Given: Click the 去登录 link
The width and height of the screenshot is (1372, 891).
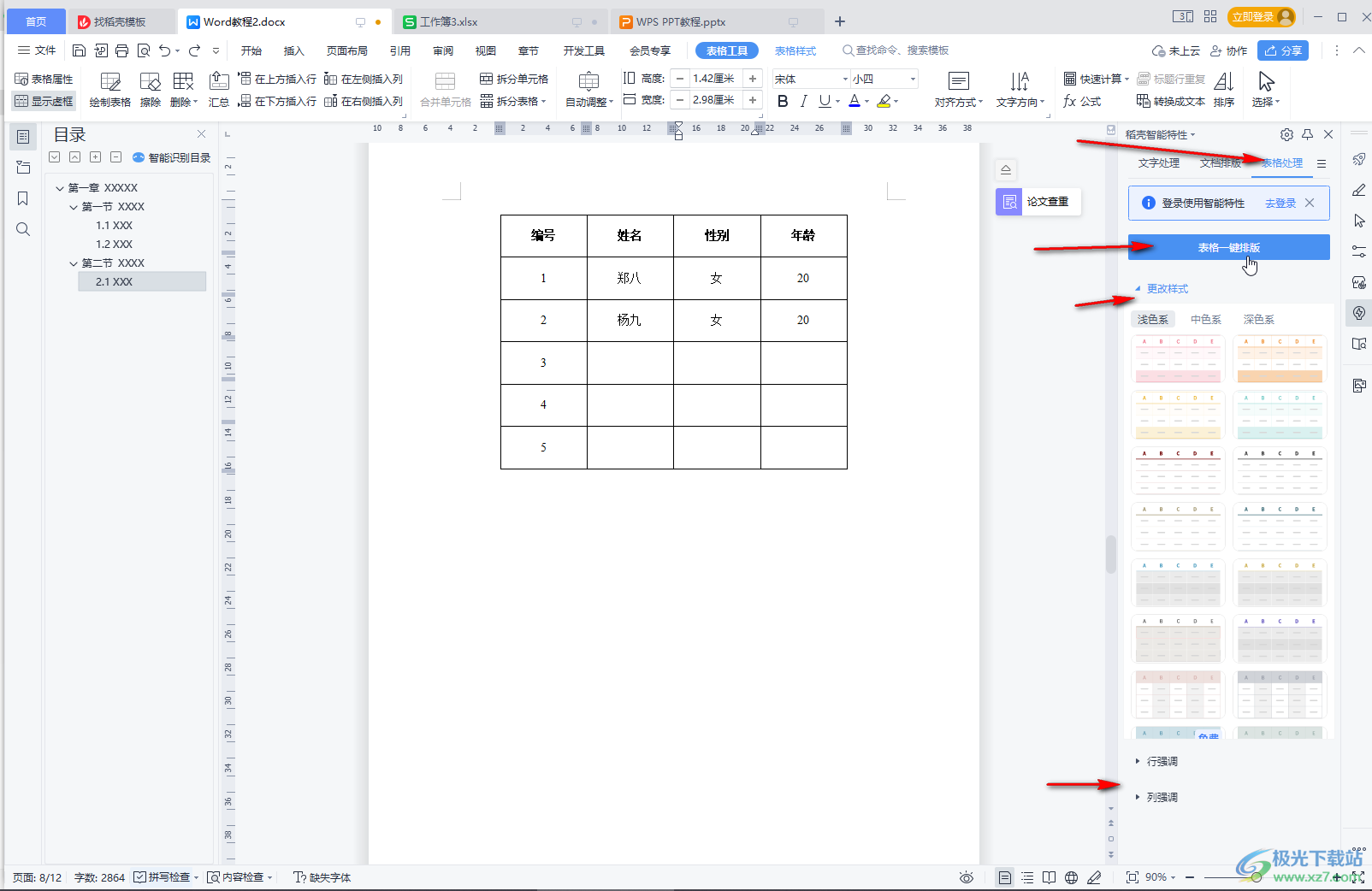Looking at the screenshot, I should click(x=1280, y=203).
